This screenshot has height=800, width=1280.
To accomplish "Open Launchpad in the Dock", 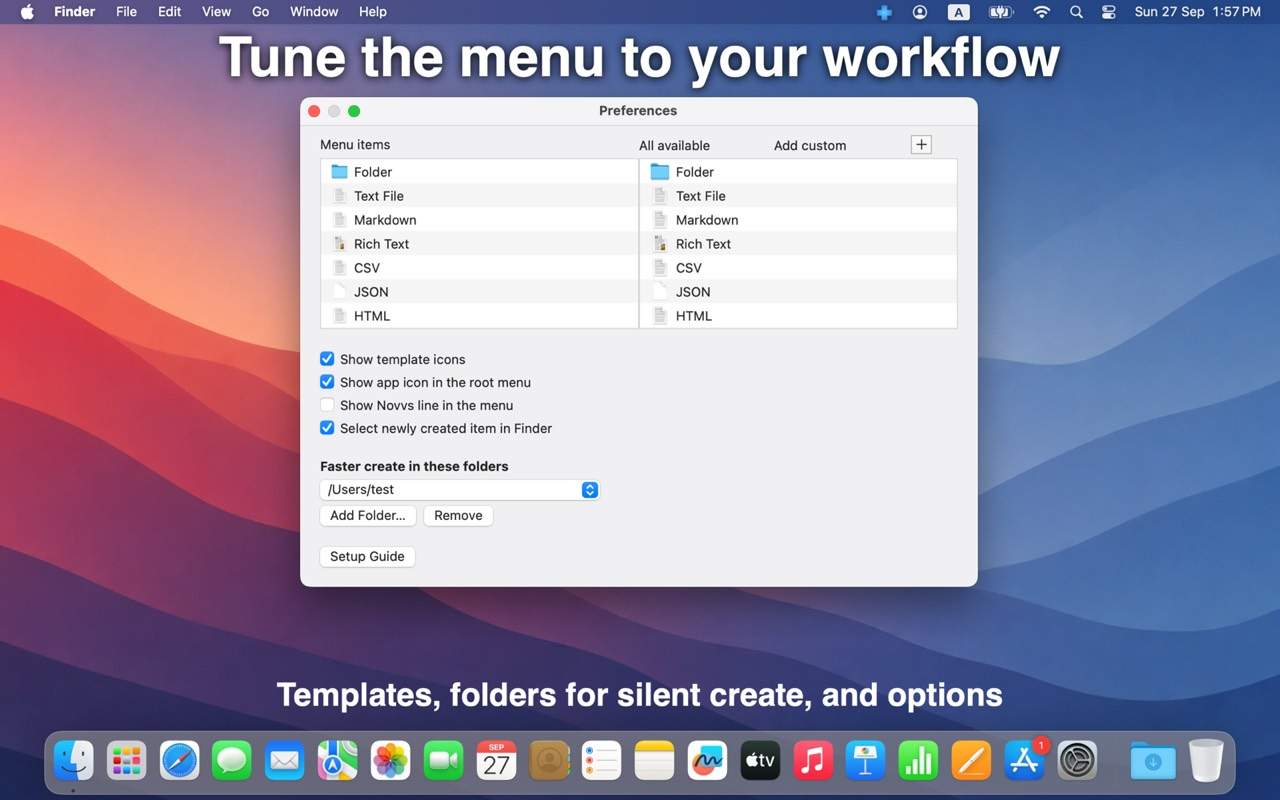I will [x=127, y=761].
